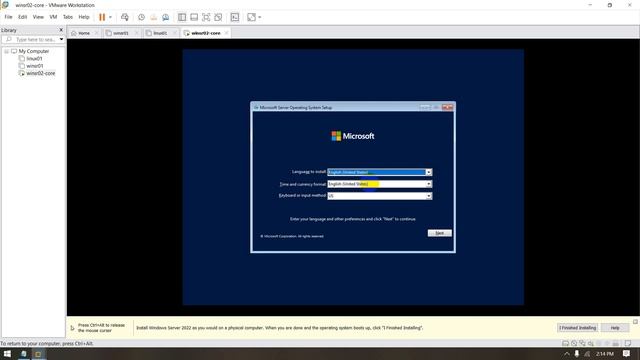
Task: Click the hard disk status bar icon
Action: tap(565, 343)
